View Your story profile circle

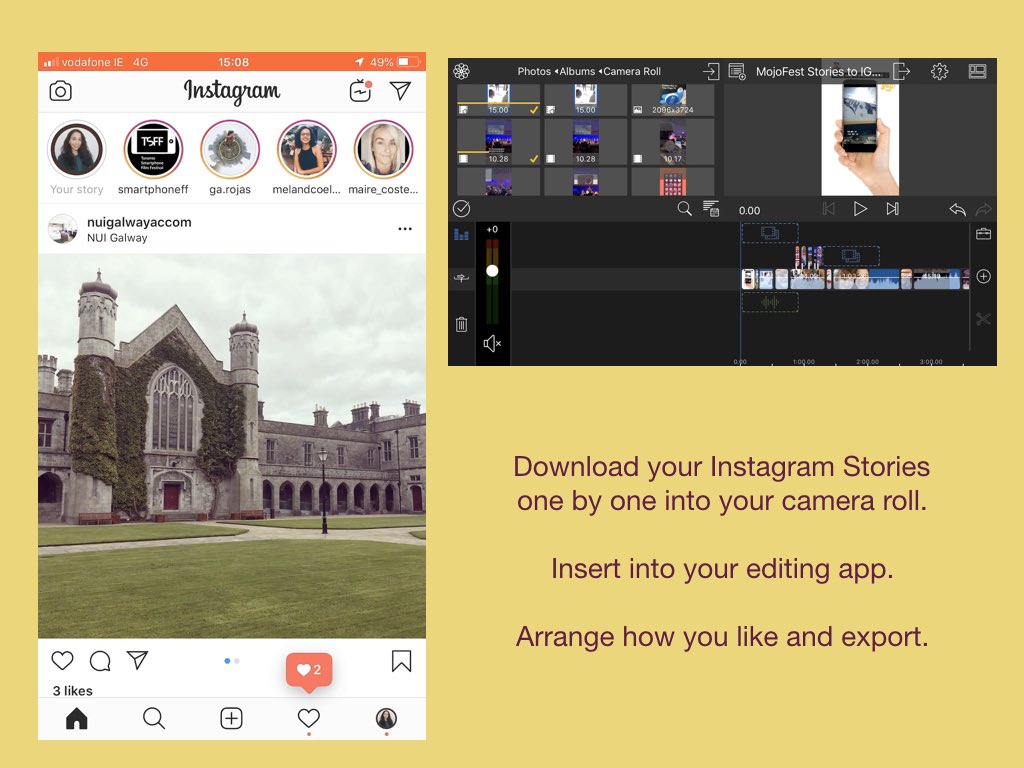[76, 150]
